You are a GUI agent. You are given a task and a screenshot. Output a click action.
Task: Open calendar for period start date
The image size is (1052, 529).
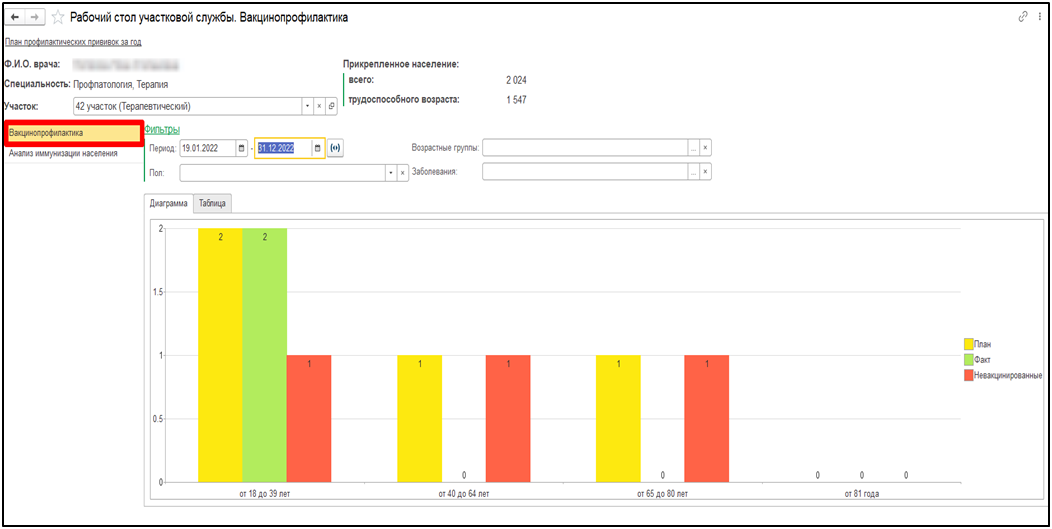coord(241,148)
